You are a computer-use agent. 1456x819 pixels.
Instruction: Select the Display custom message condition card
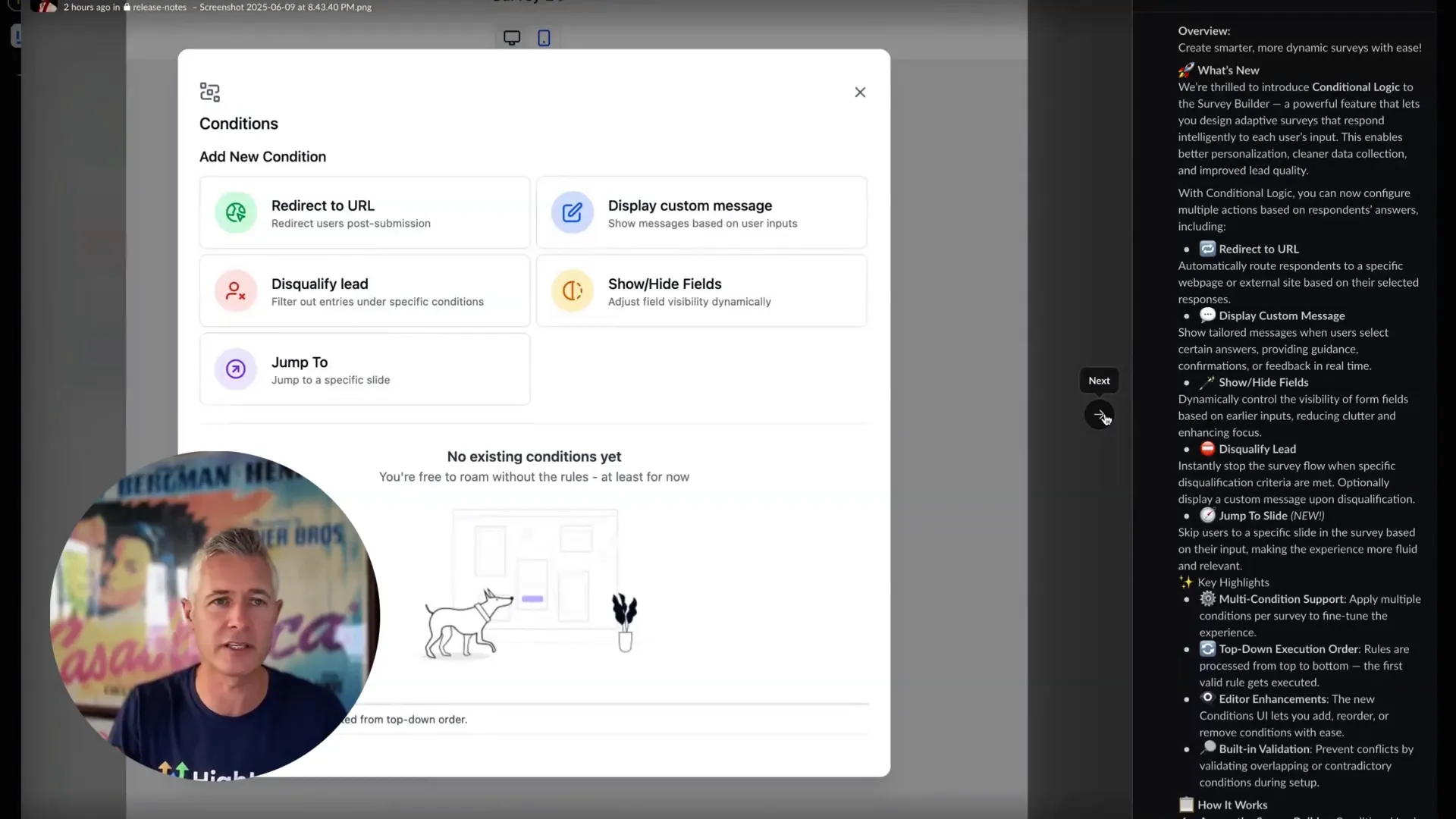coord(701,213)
